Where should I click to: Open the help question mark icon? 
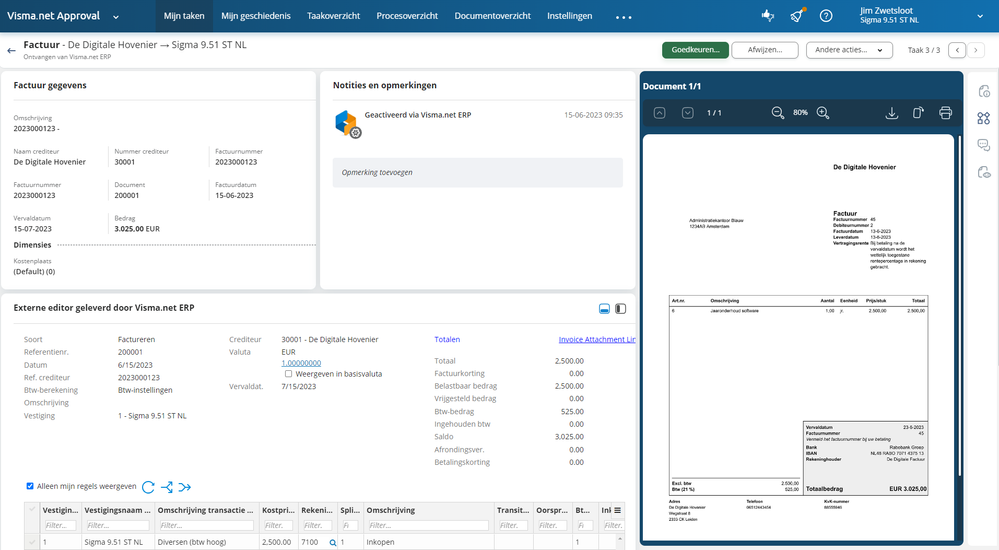pyautogui.click(x=826, y=16)
